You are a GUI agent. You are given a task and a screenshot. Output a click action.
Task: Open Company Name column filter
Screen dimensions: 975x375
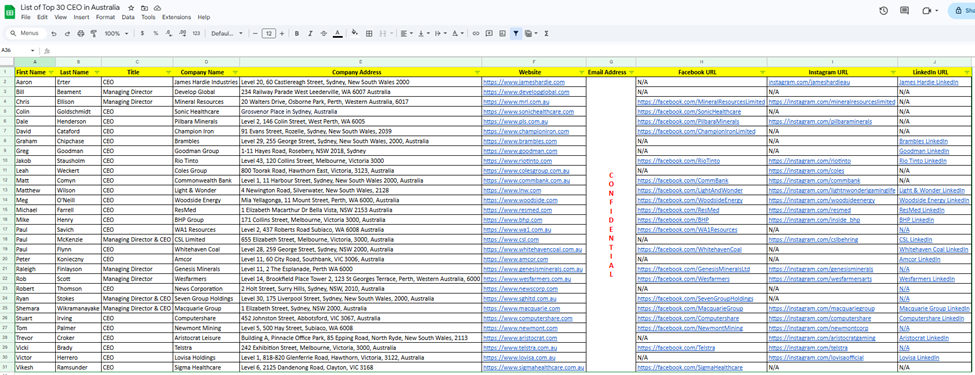point(235,72)
